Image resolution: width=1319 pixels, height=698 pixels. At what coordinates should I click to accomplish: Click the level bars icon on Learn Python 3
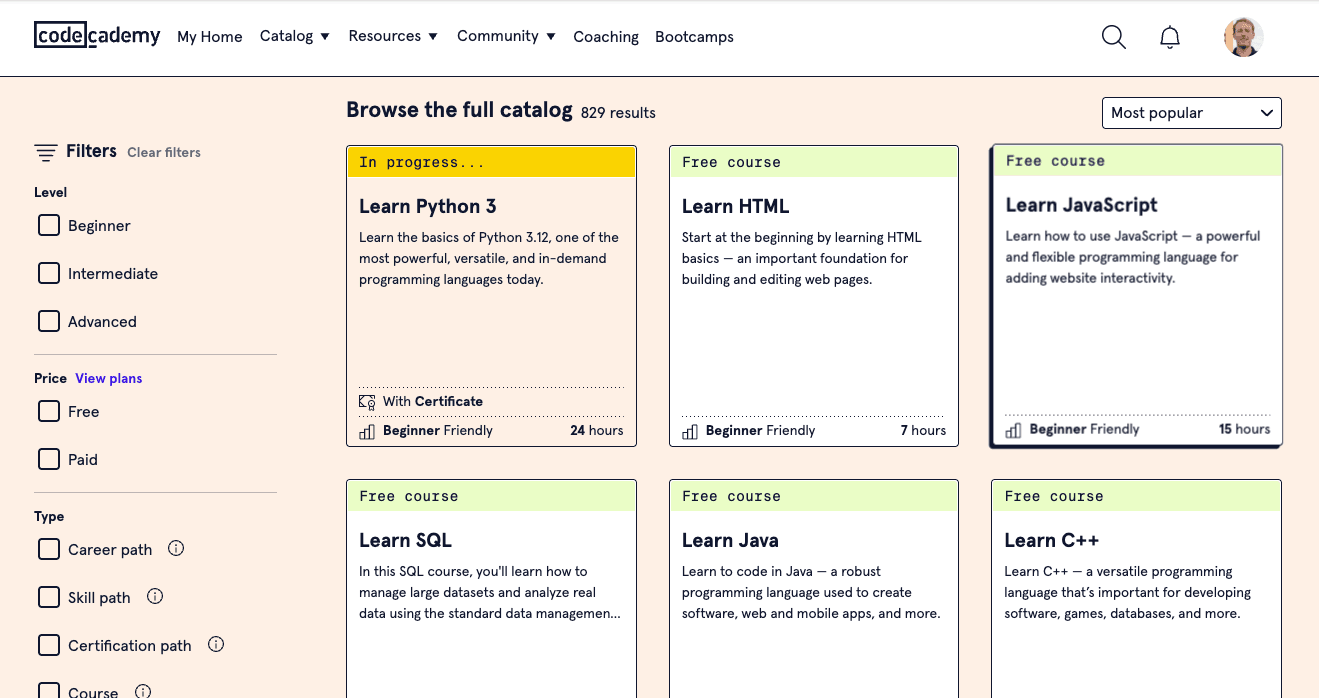(x=367, y=431)
